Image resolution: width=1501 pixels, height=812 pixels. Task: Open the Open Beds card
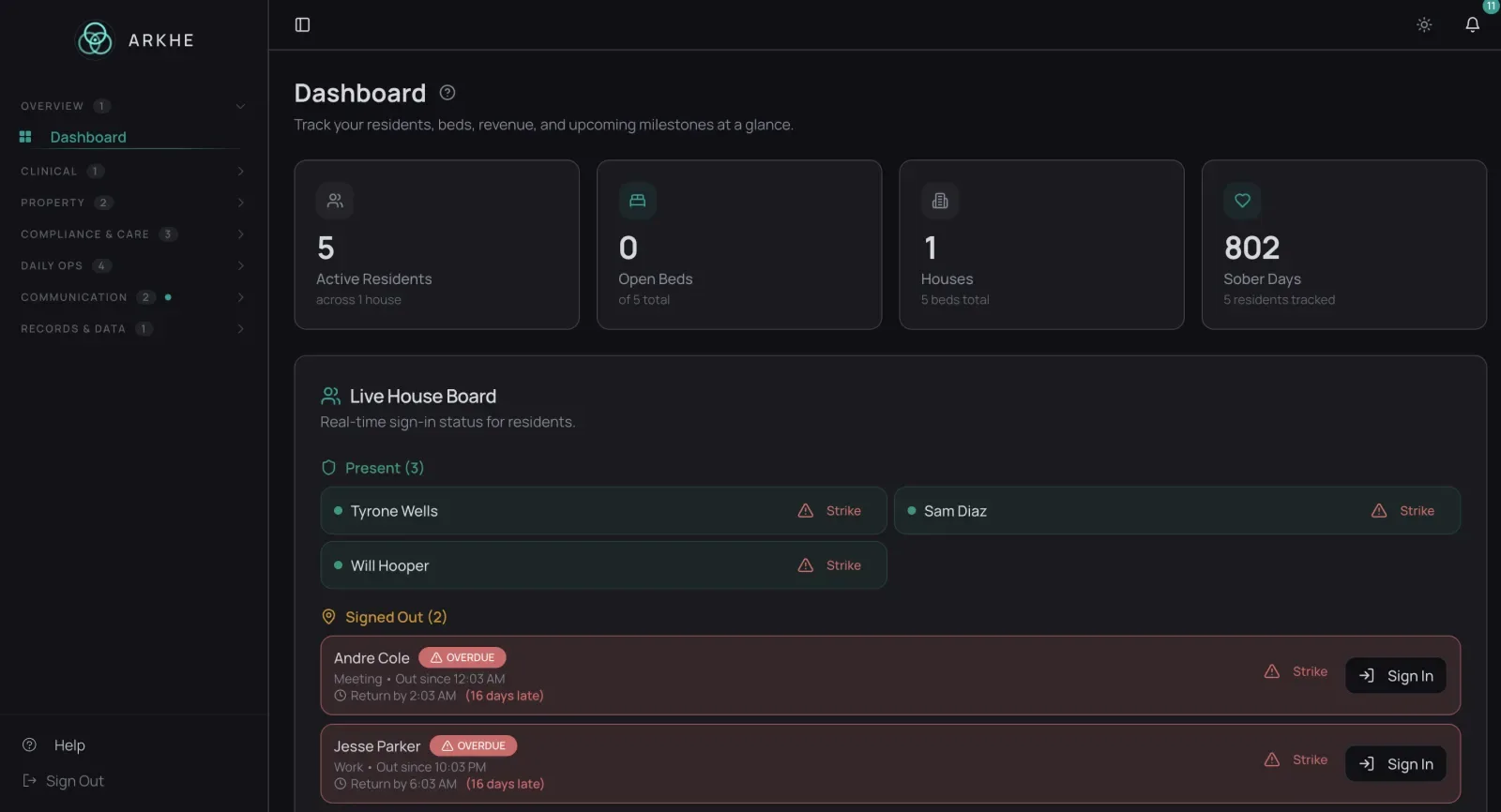coord(739,245)
